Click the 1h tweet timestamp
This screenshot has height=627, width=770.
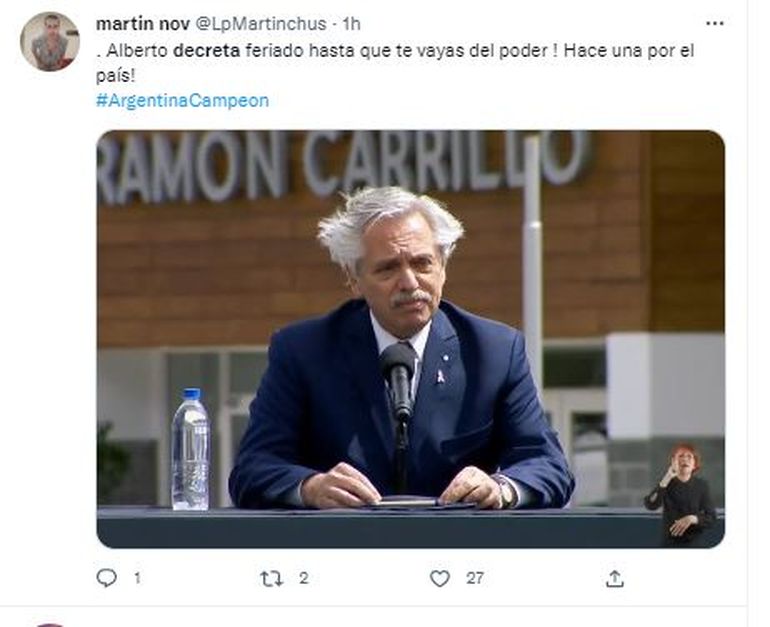(351, 24)
